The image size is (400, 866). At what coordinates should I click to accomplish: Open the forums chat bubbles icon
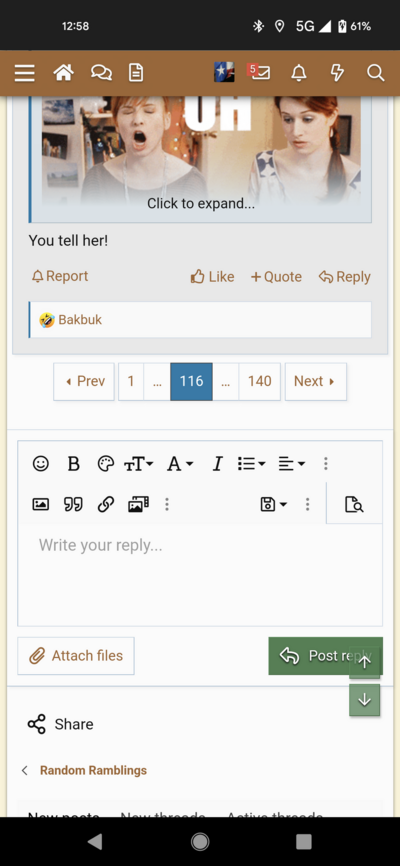click(x=101, y=73)
